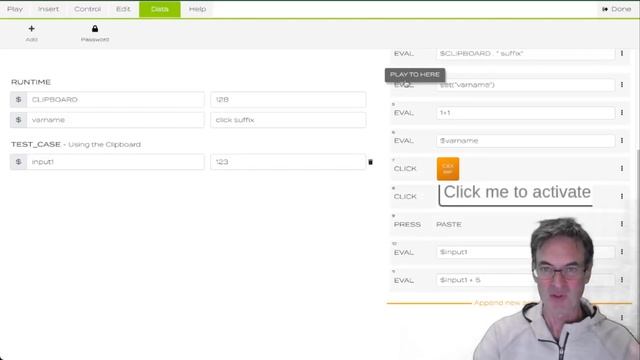Open the Help menu
640x360 pixels.
197,9
